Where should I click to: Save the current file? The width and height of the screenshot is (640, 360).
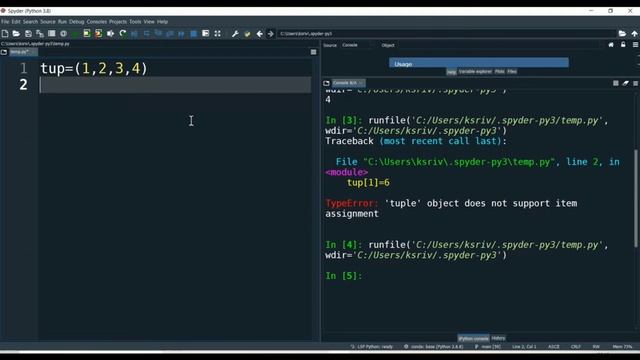click(28, 33)
